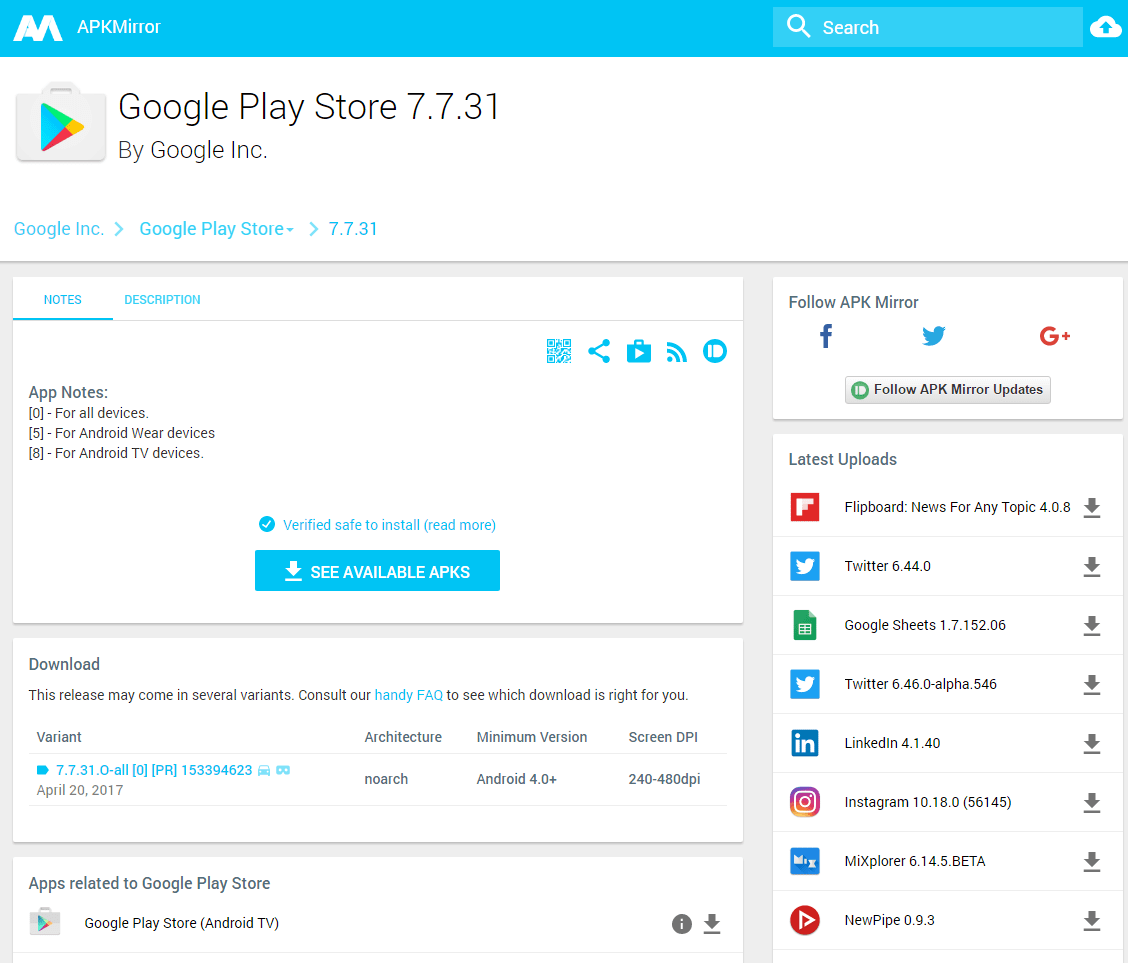Open Instagram 10.18.0 (56145) entry
The width and height of the screenshot is (1128, 963).
click(927, 802)
